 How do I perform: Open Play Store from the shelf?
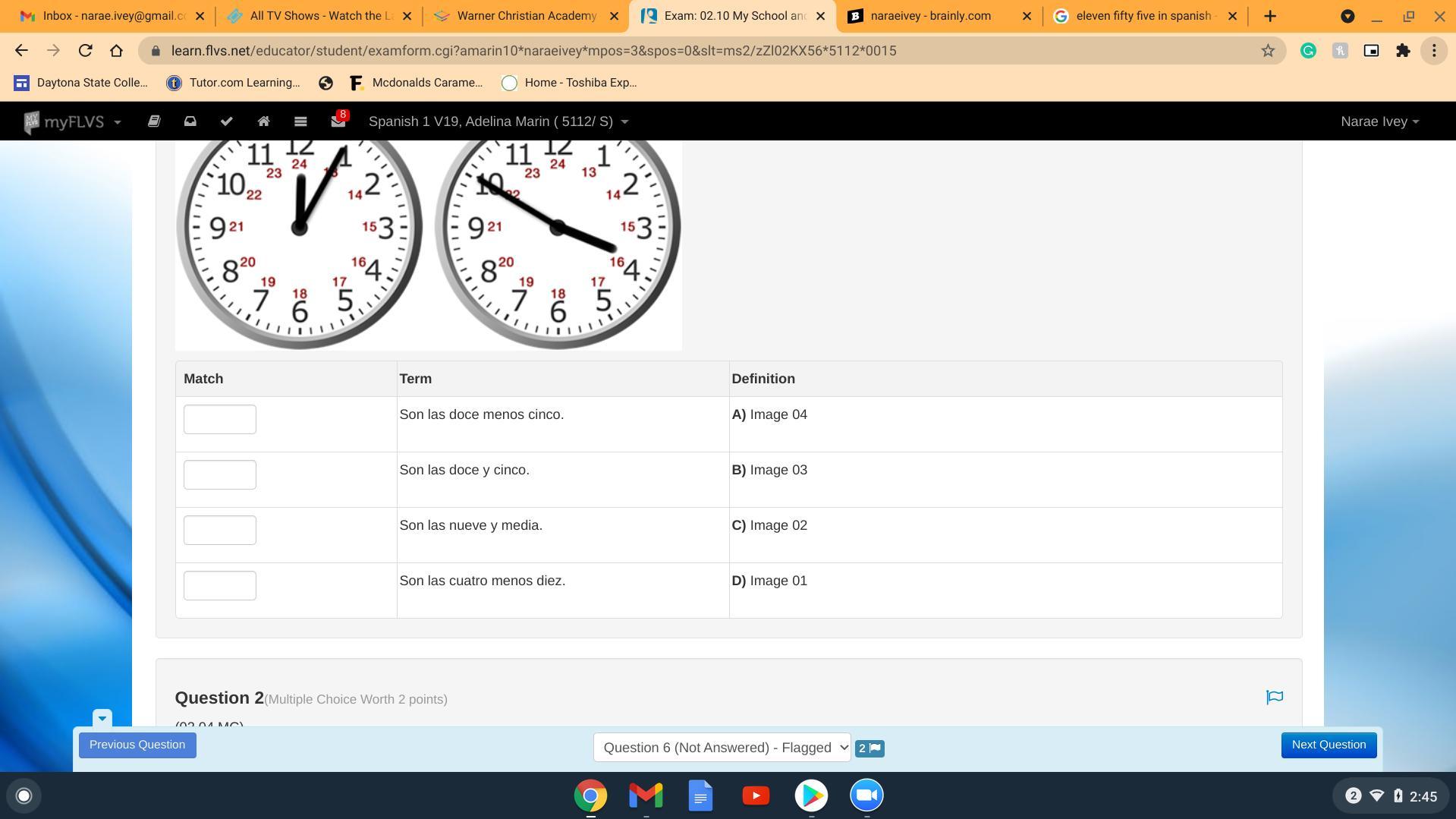[x=811, y=795]
